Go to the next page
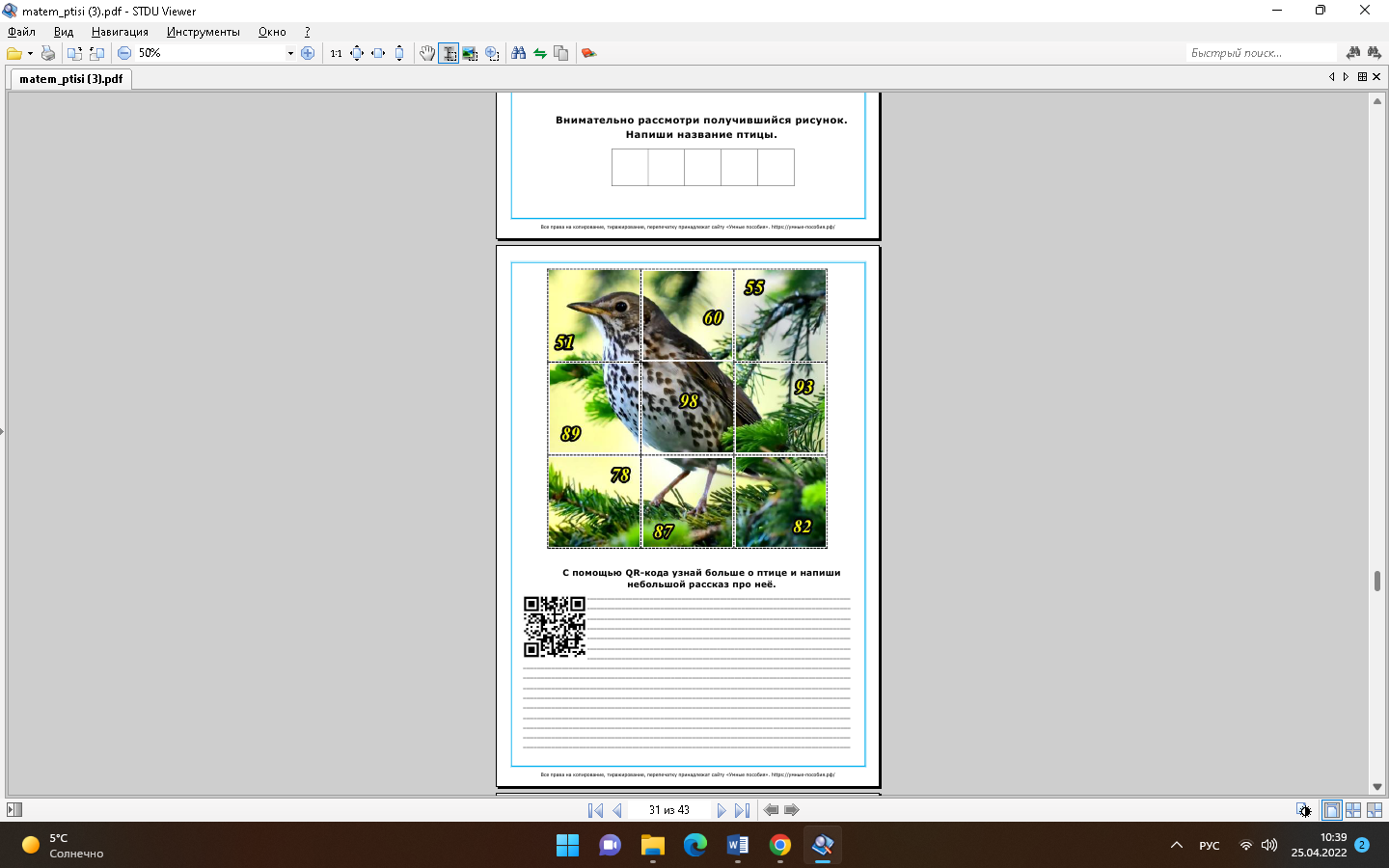1389x868 pixels. pyautogui.click(x=721, y=810)
